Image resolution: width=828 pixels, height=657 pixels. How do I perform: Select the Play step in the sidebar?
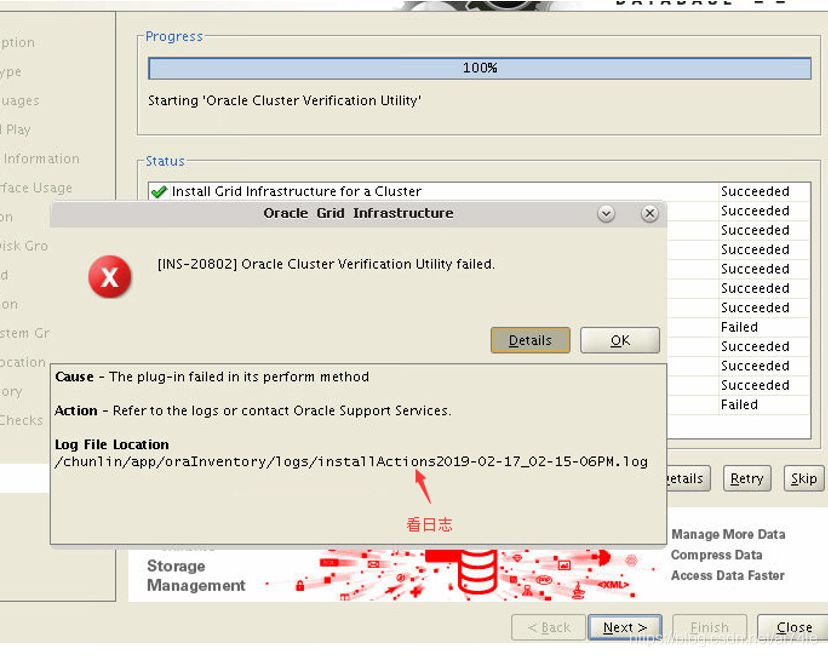coord(17,129)
